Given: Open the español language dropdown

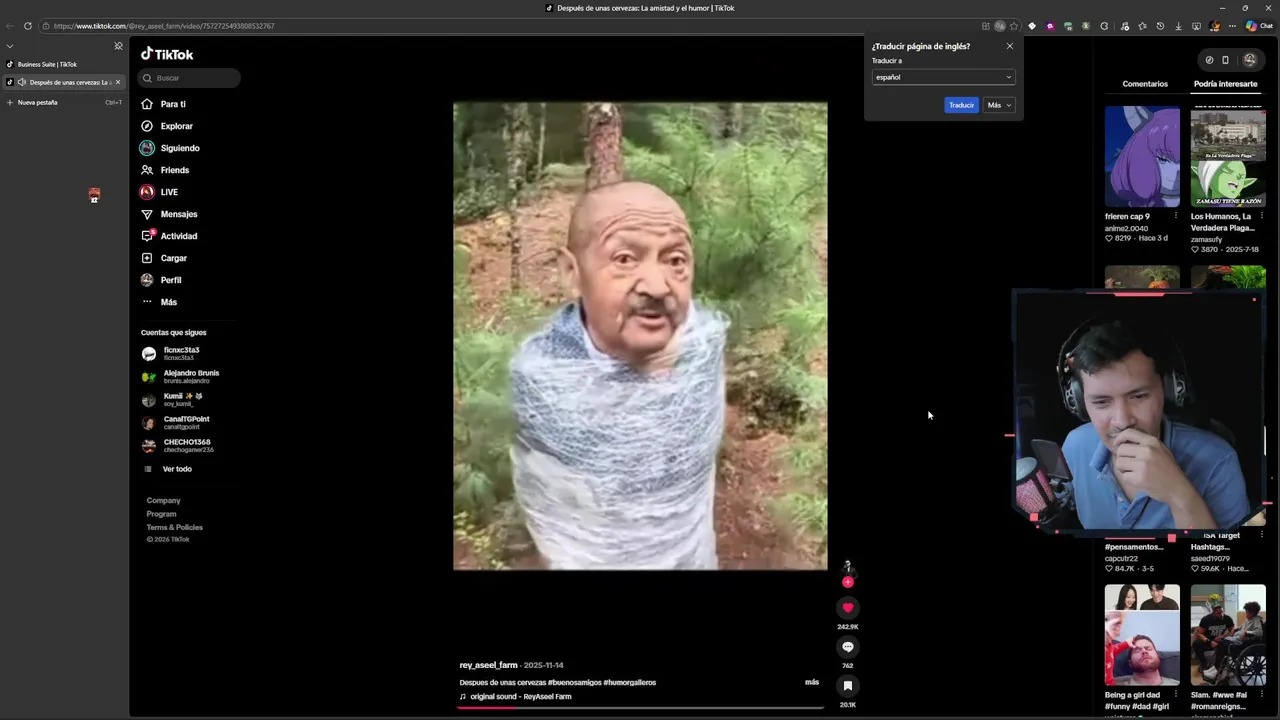Looking at the screenshot, I should tap(943, 77).
